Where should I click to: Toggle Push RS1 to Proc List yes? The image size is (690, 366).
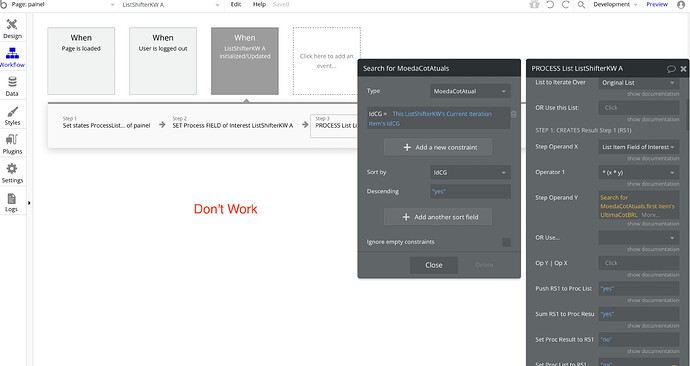tap(639, 289)
